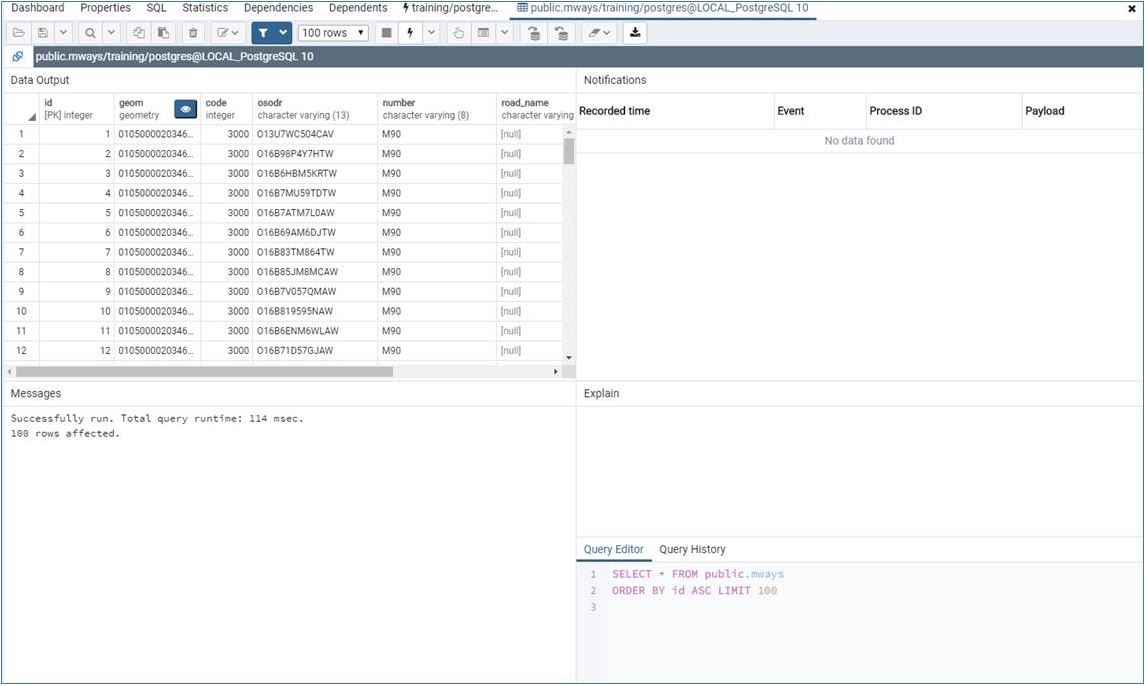This screenshot has height=686, width=1145.
Task: Click the scroll right arrow of data grid
Action: tap(556, 372)
